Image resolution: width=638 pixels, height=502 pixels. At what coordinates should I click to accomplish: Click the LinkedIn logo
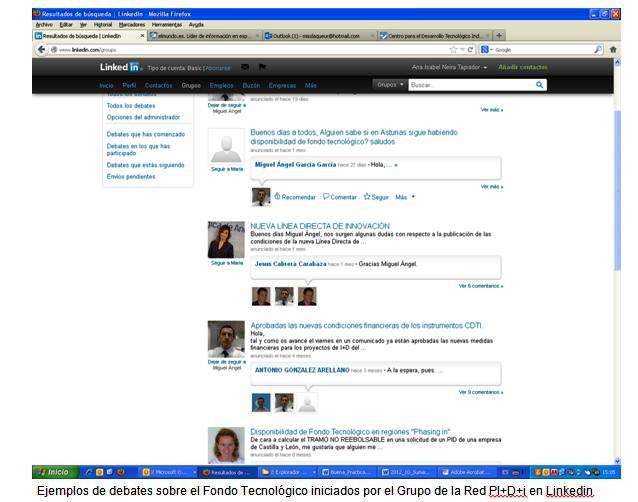tap(120, 67)
